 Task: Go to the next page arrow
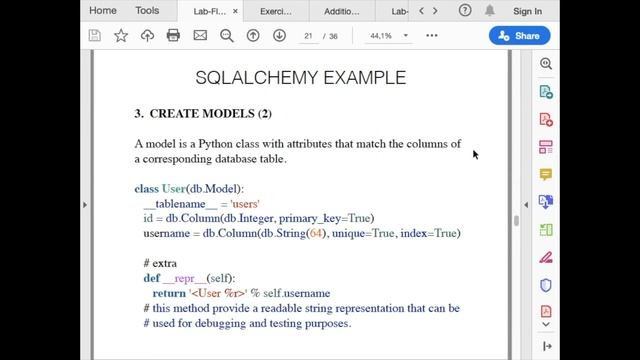point(280,36)
